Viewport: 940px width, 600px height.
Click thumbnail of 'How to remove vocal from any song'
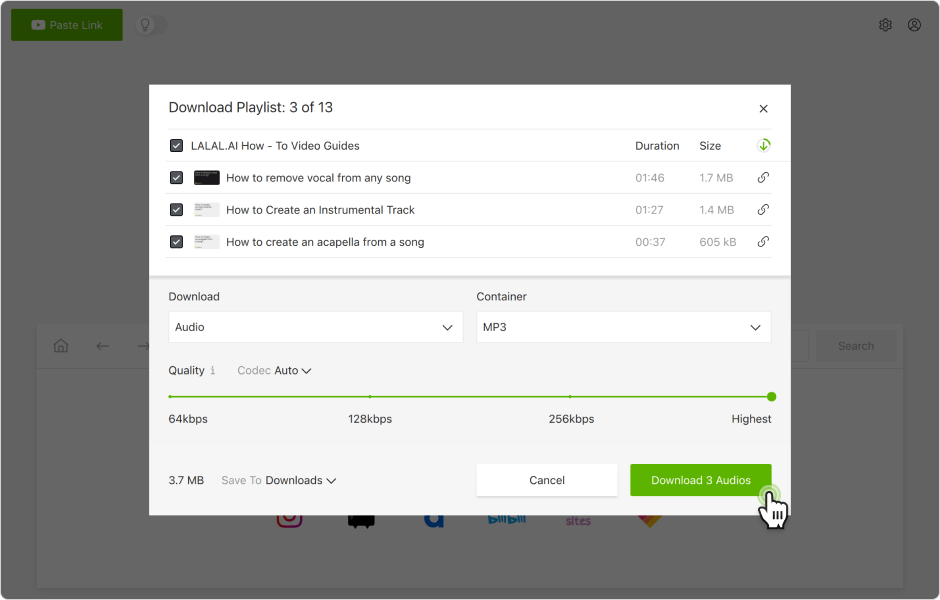pyautogui.click(x=207, y=178)
